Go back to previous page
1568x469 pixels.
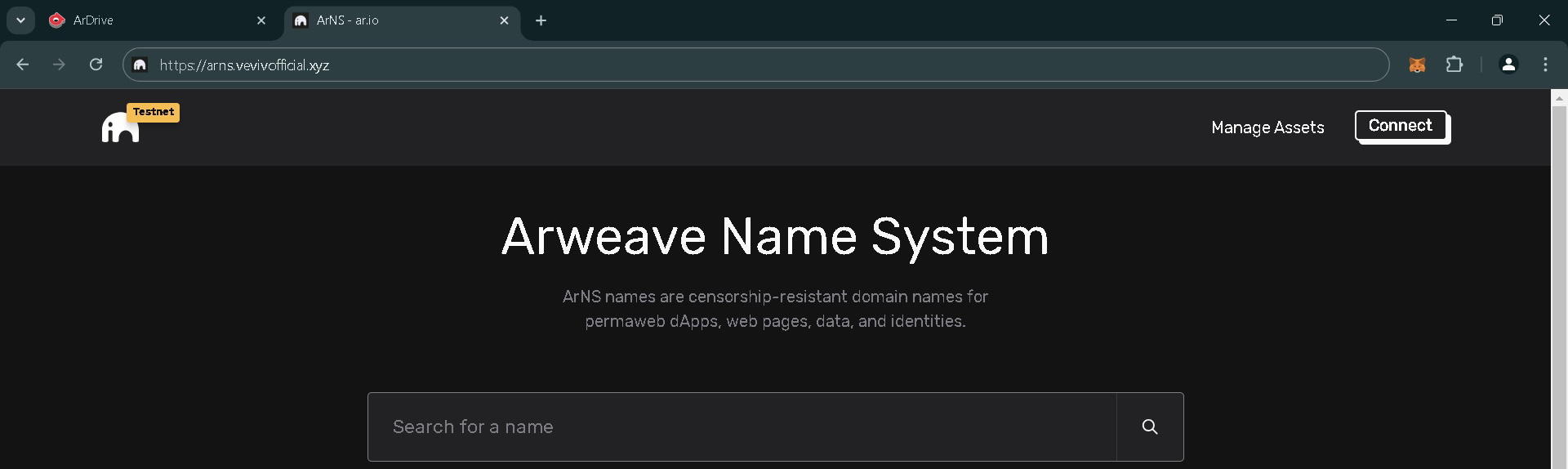(x=23, y=65)
